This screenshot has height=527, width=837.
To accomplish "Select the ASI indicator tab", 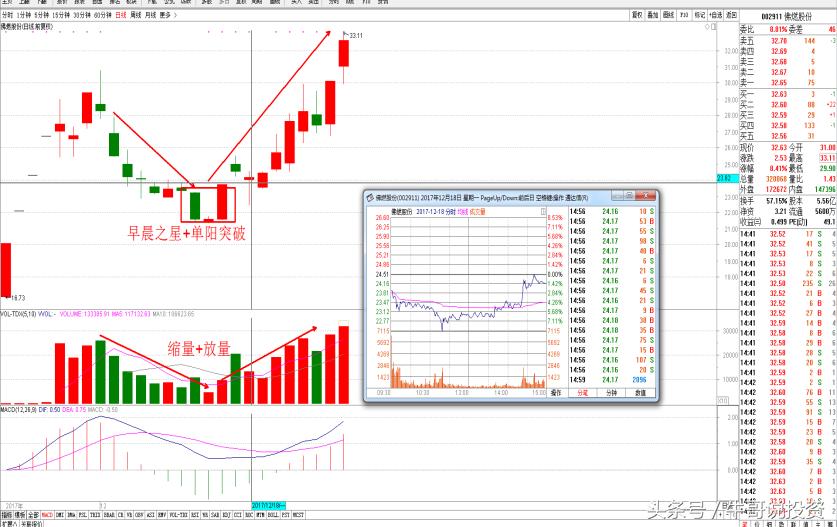I will (151, 515).
